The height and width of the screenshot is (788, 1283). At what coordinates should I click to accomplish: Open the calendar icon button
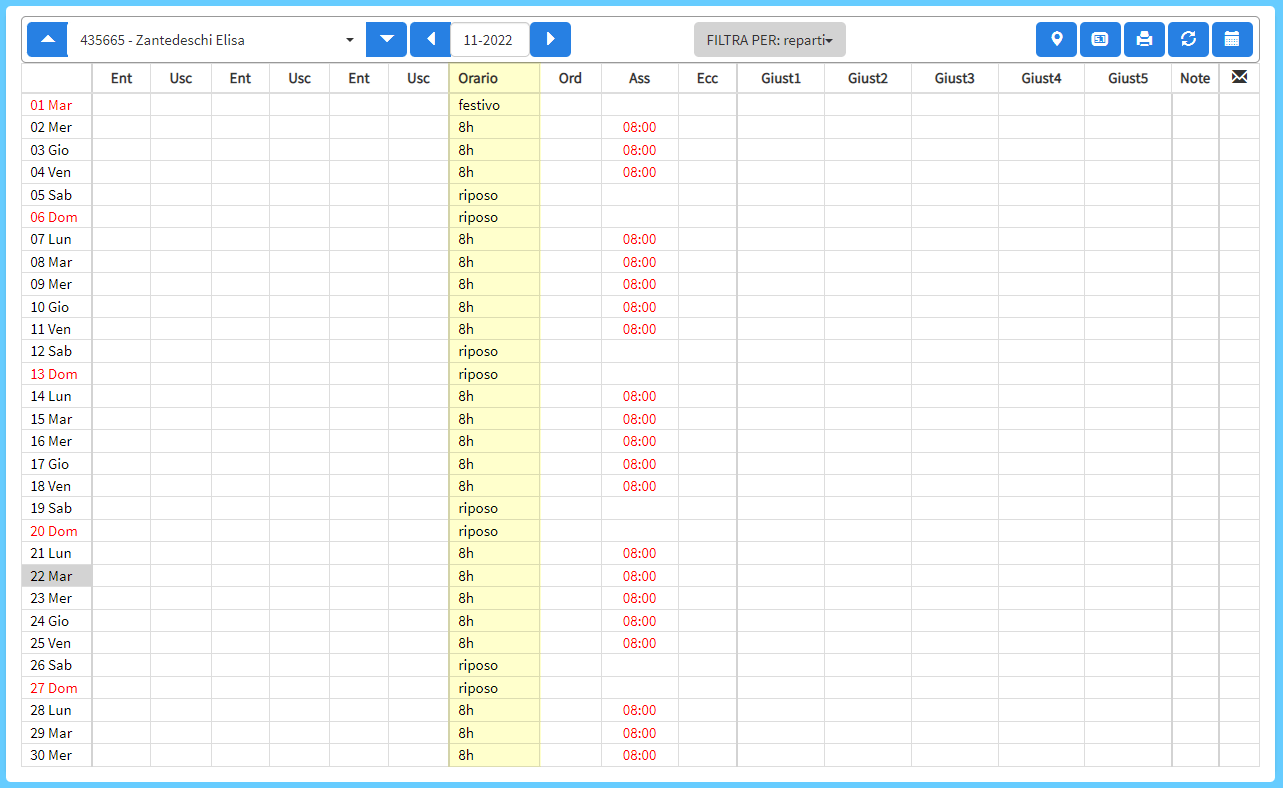coord(1232,39)
